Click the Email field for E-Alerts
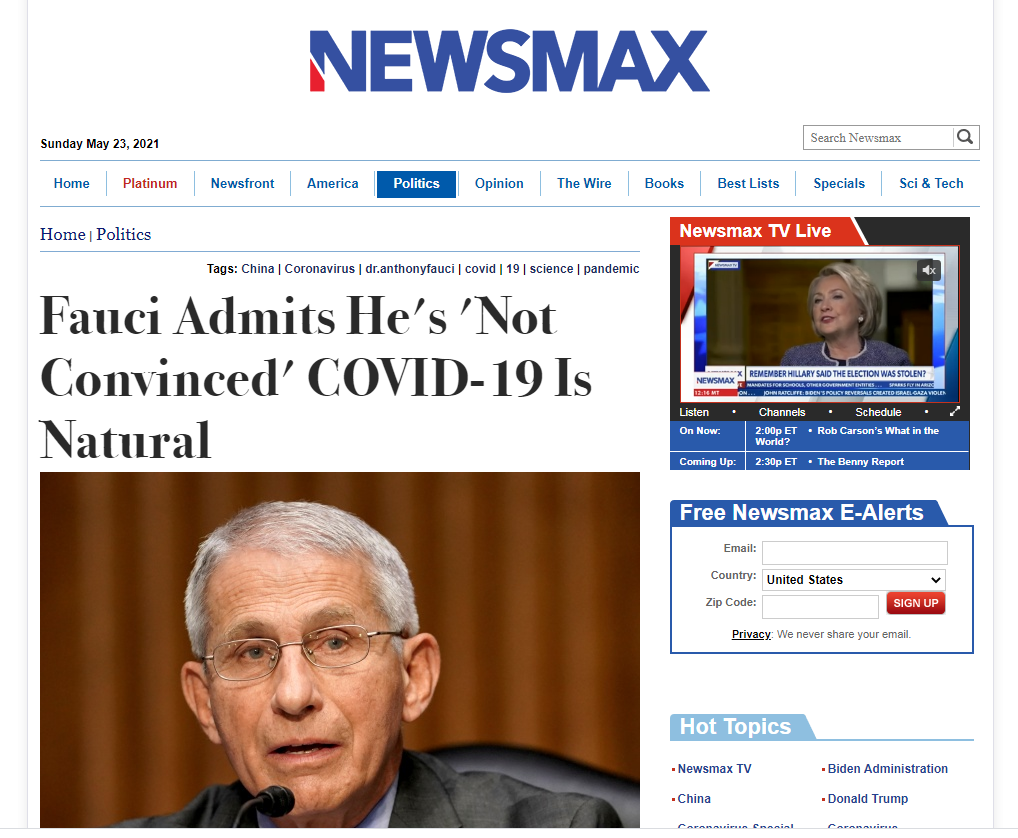 [854, 552]
